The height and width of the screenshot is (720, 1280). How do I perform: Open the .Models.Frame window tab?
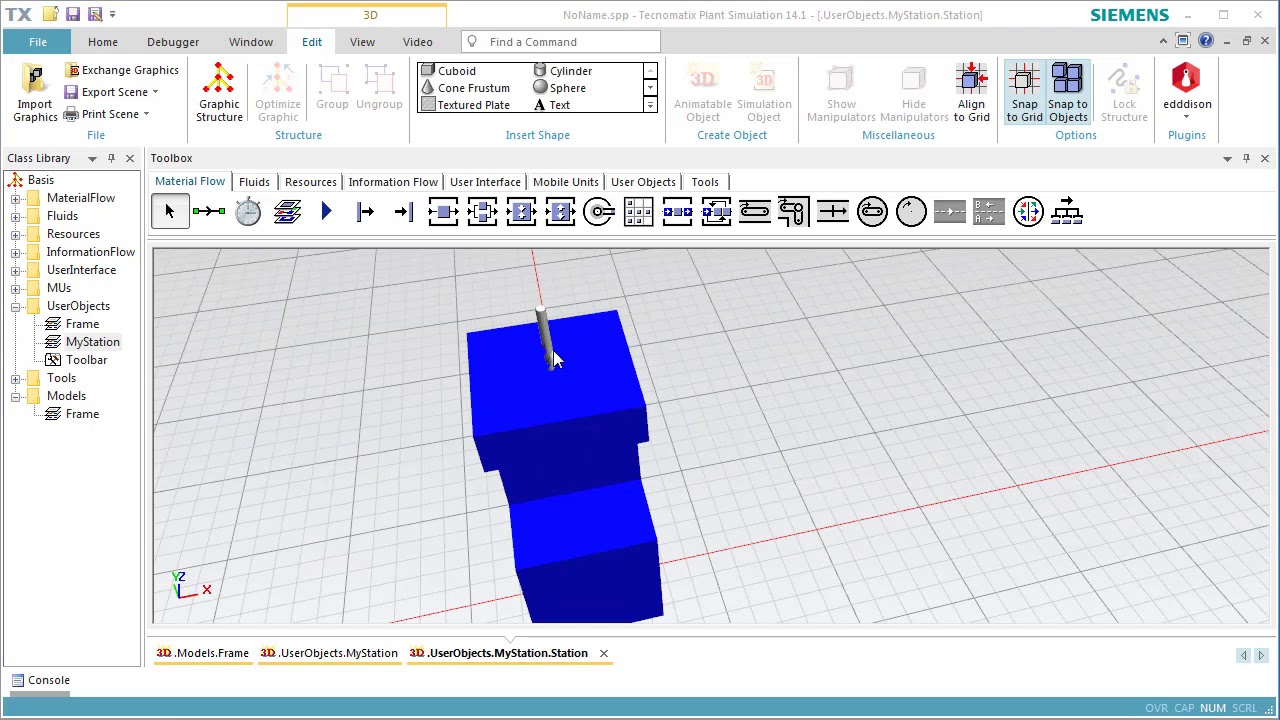pyautogui.click(x=202, y=653)
